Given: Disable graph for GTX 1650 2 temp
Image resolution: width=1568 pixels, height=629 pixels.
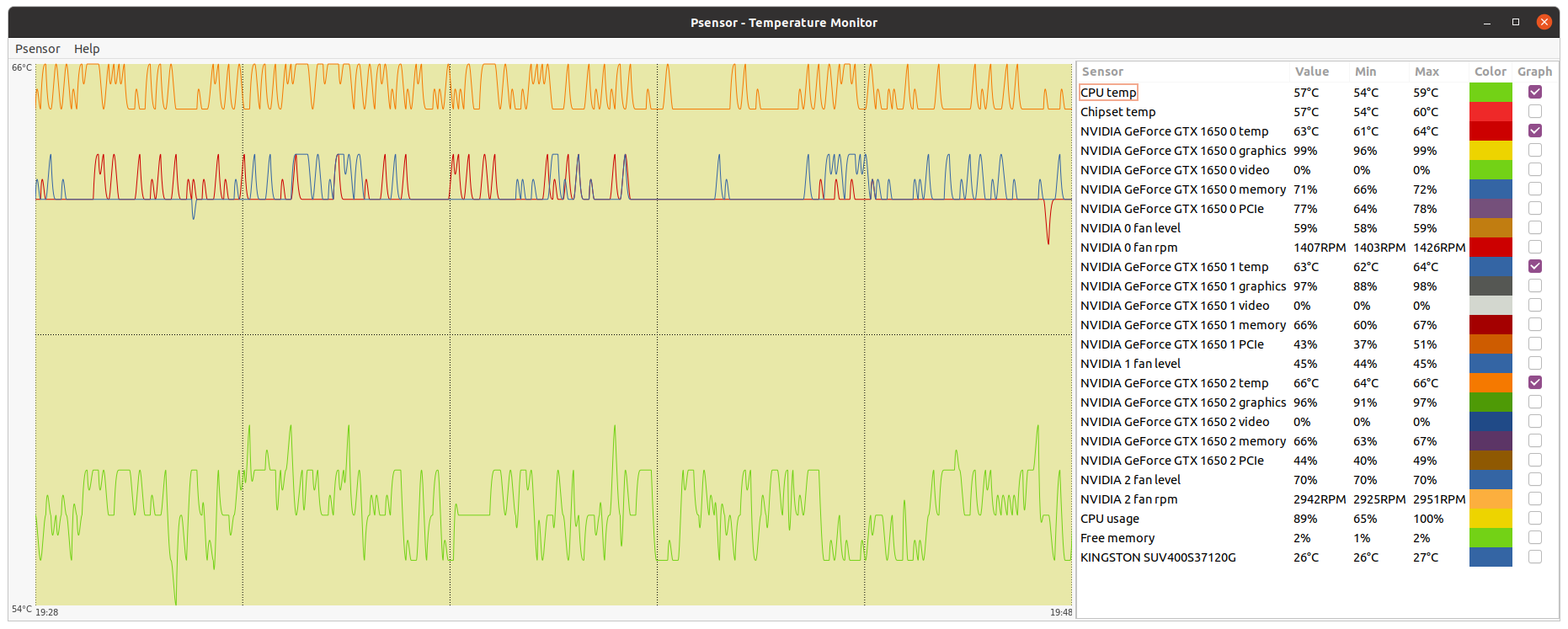Looking at the screenshot, I should tap(1534, 382).
